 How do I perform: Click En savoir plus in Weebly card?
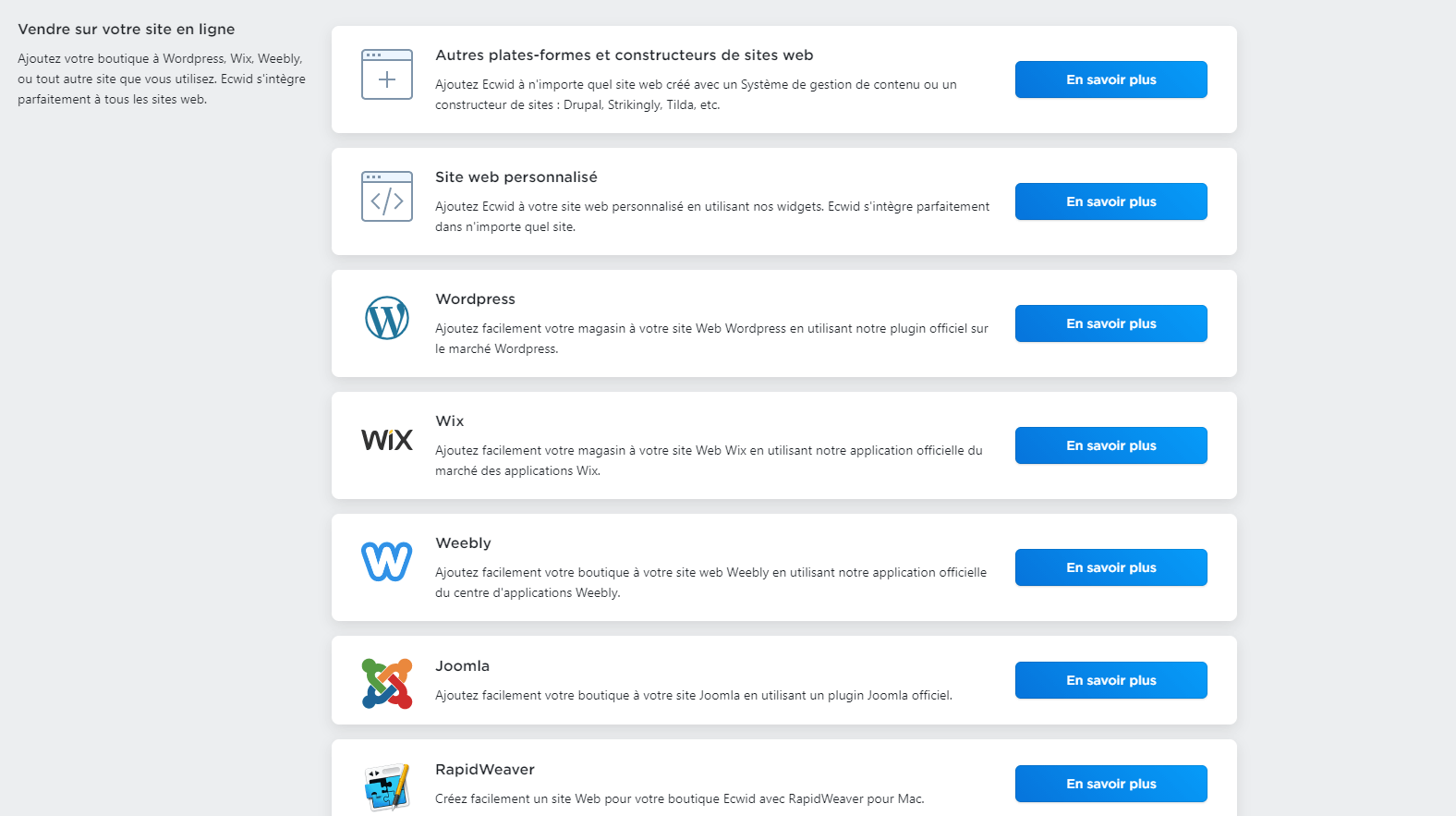pyautogui.click(x=1110, y=567)
